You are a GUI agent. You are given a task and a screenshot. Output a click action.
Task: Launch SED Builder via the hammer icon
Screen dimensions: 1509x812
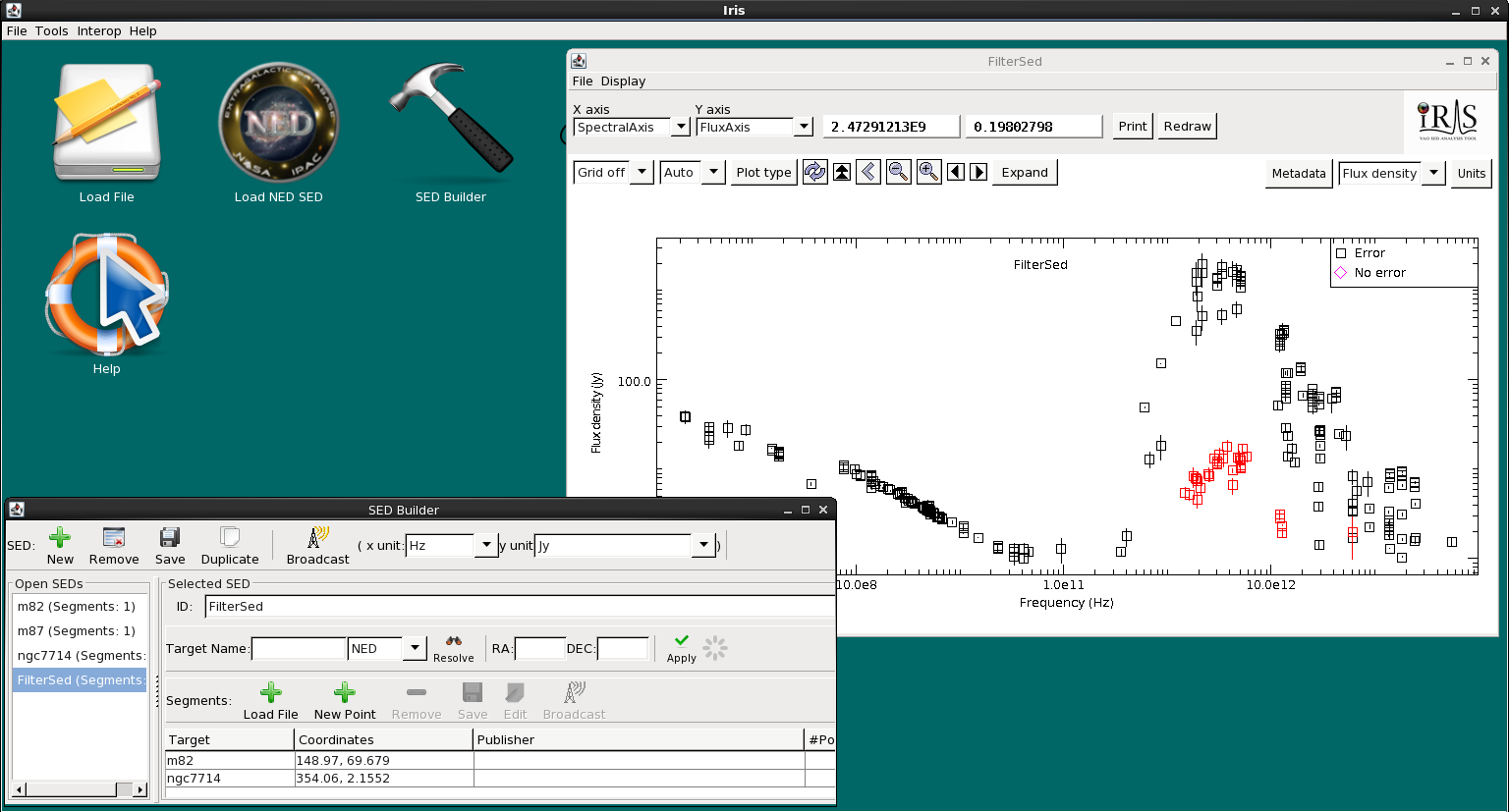coord(451,120)
